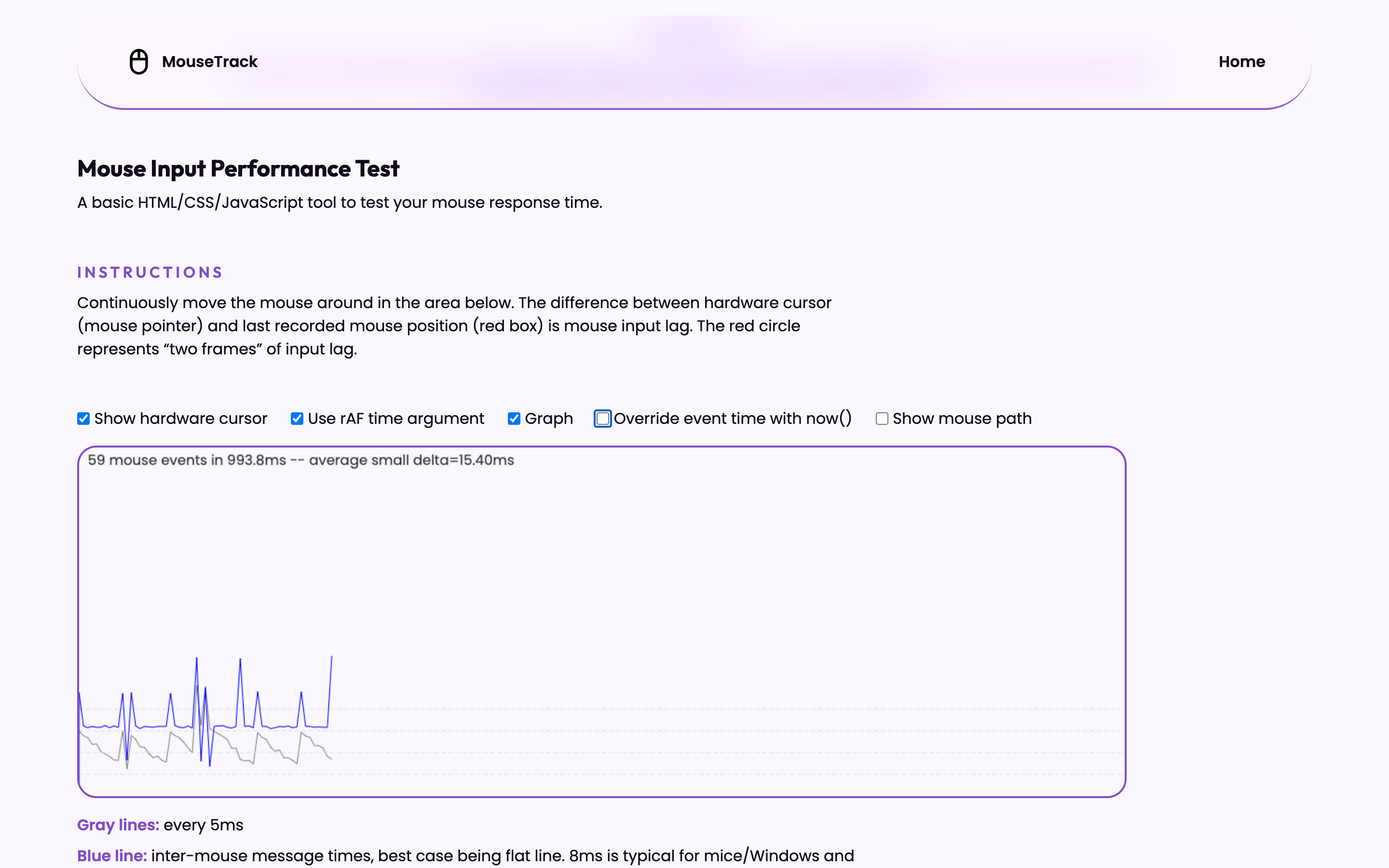The image size is (1389, 868).
Task: Click the 'A basic HTML/CSS/JavaScript tool' subtitle text
Action: (340, 203)
